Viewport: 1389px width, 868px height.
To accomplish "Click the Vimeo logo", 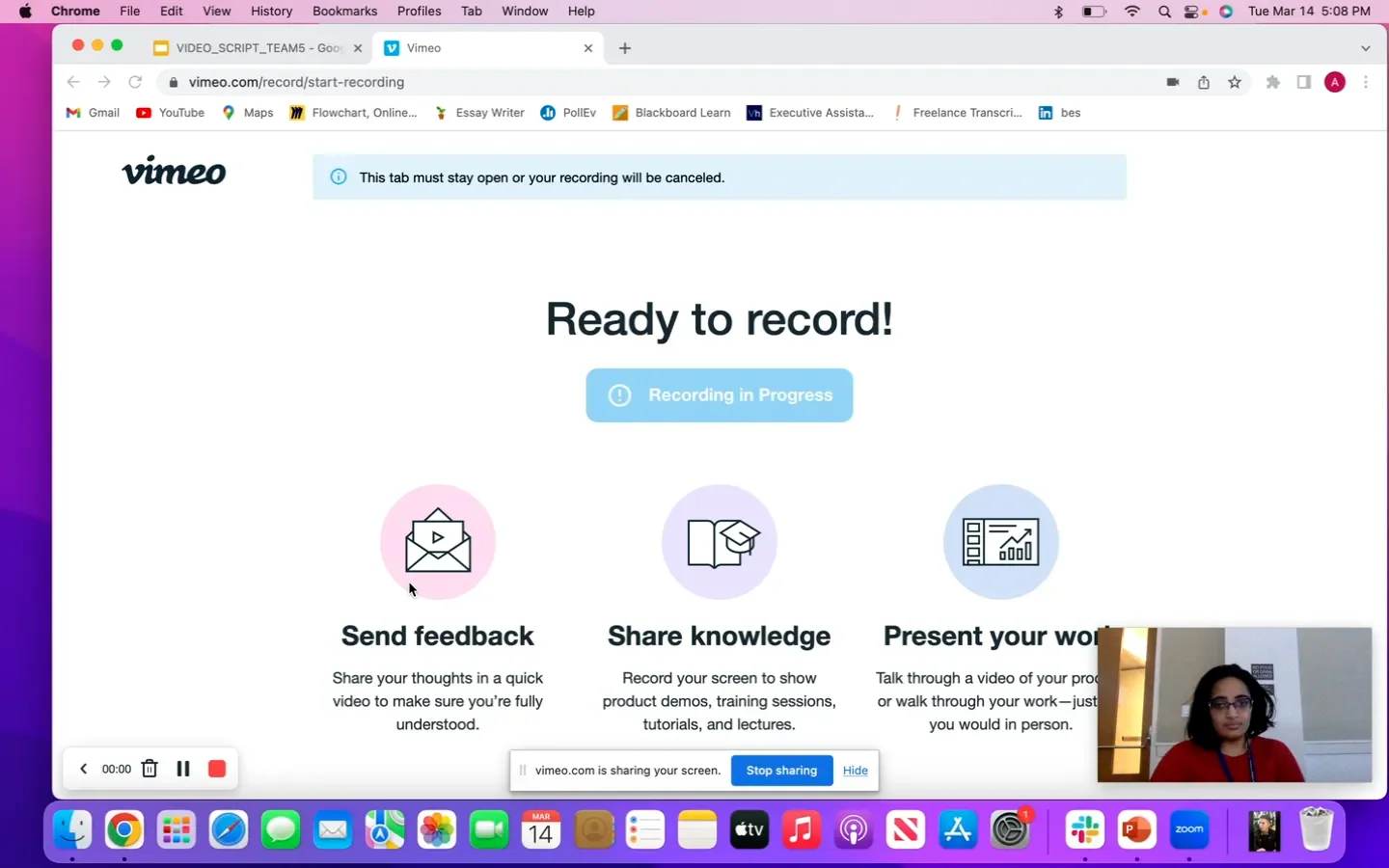I will coord(174,171).
